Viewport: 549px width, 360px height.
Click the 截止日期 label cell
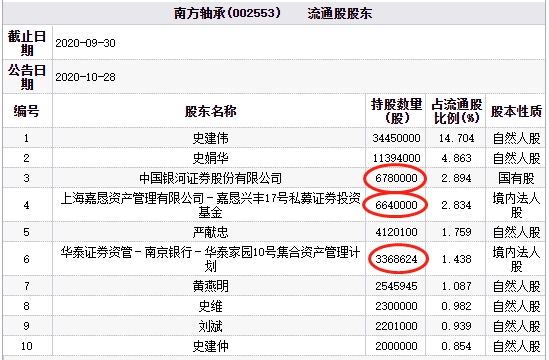click(27, 43)
